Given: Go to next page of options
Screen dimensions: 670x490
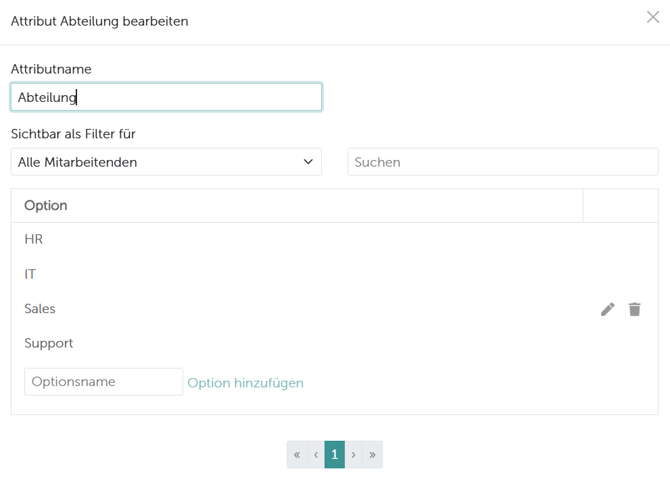Looking at the screenshot, I should (x=353, y=455).
